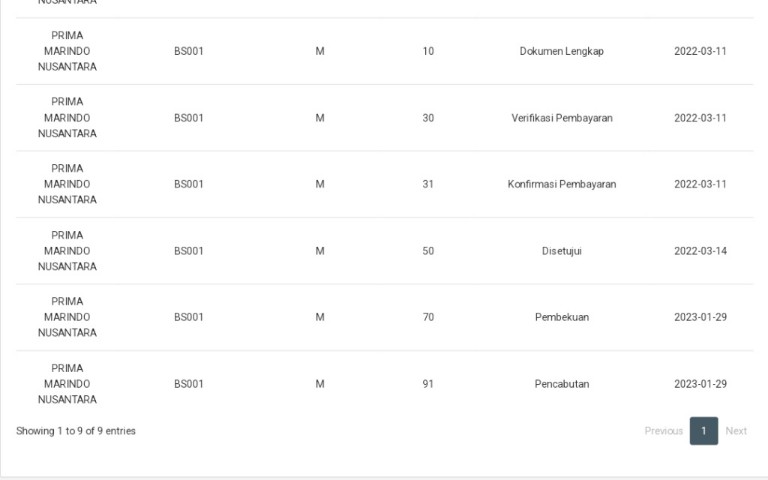
Task: Click the M value in the Pembekuan row
Action: (320, 317)
